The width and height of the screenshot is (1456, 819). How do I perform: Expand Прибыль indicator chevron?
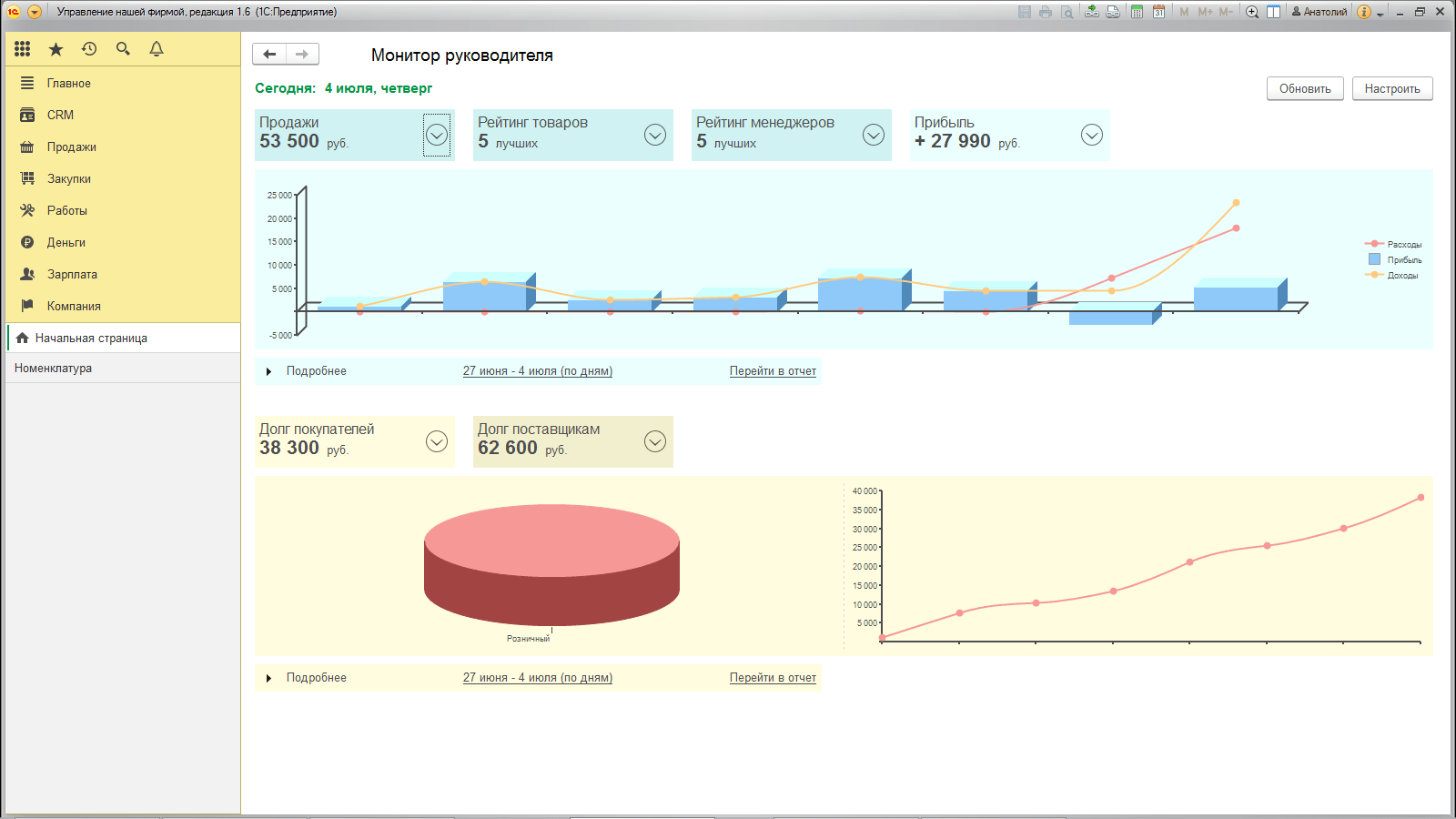pyautogui.click(x=1092, y=135)
